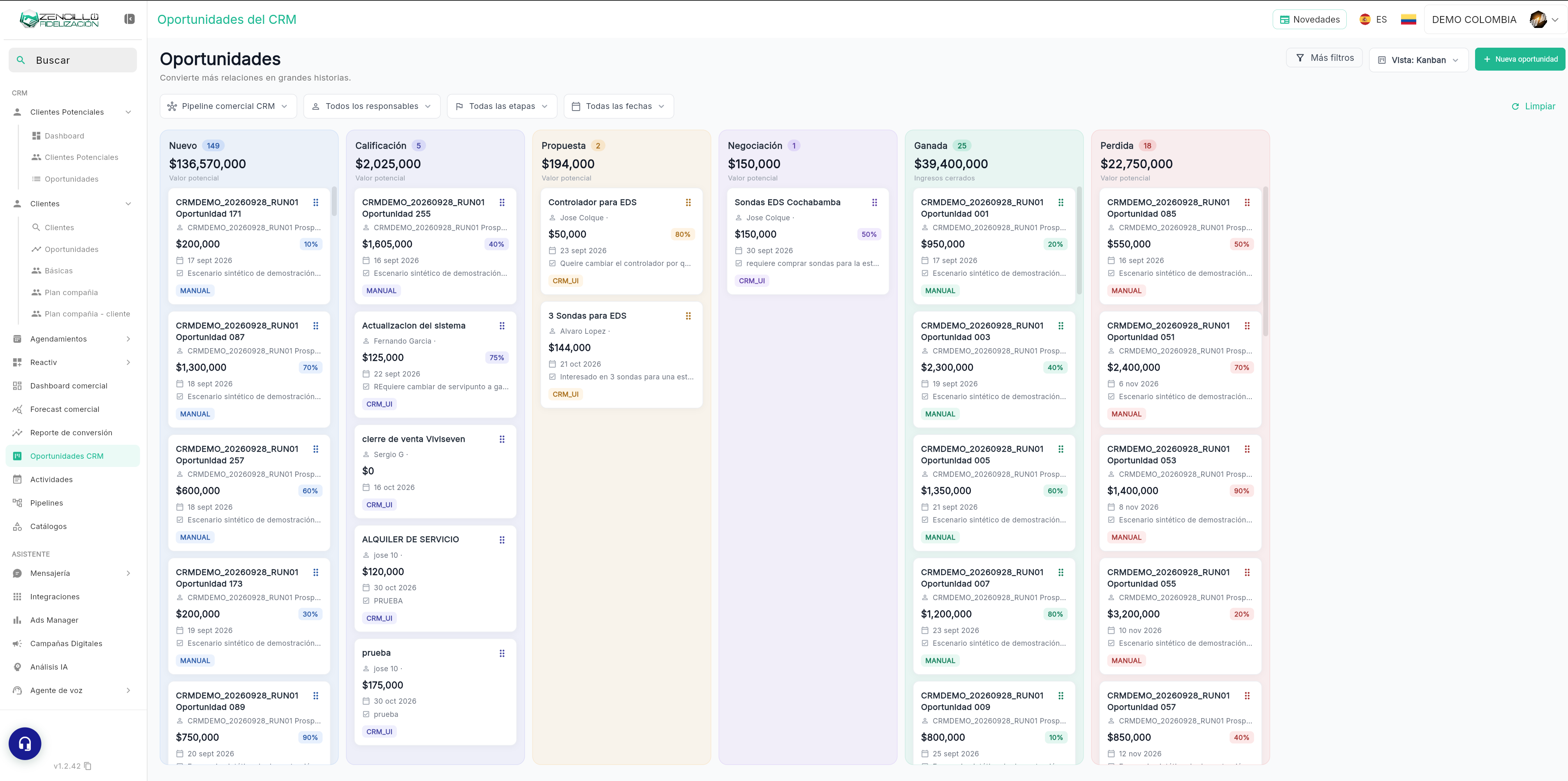Open drag menu on Sondas EDS Cochabamba card
Image resolution: width=1568 pixels, height=781 pixels.
pos(874,203)
